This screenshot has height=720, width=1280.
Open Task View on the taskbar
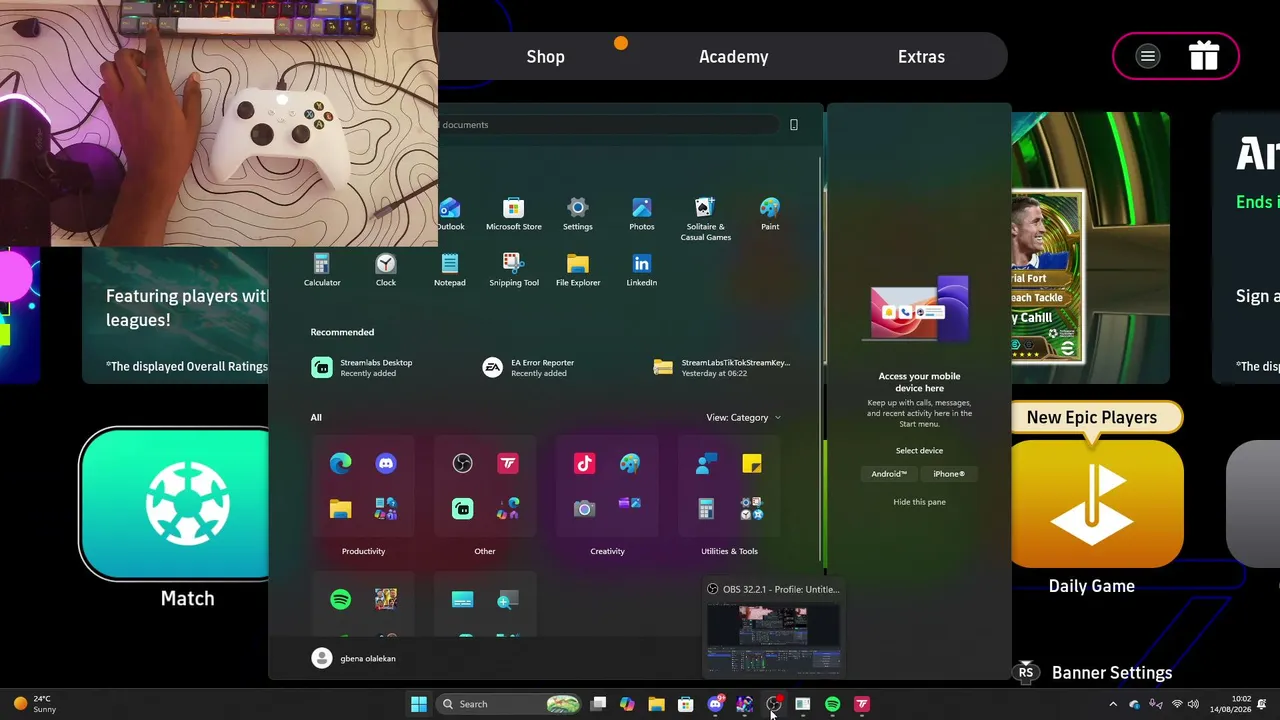[x=598, y=704]
